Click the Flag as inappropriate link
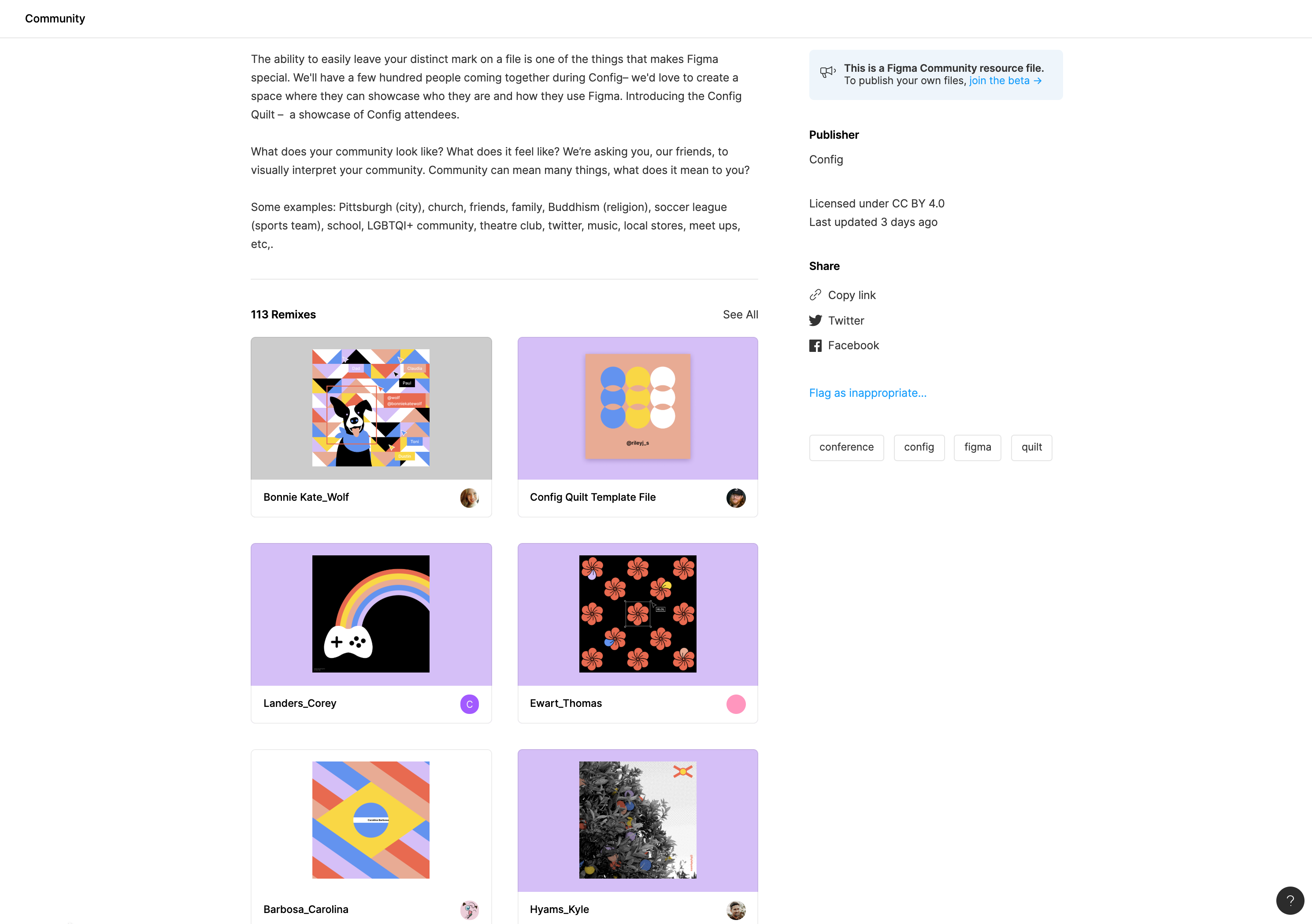The image size is (1312, 924). tap(867, 392)
